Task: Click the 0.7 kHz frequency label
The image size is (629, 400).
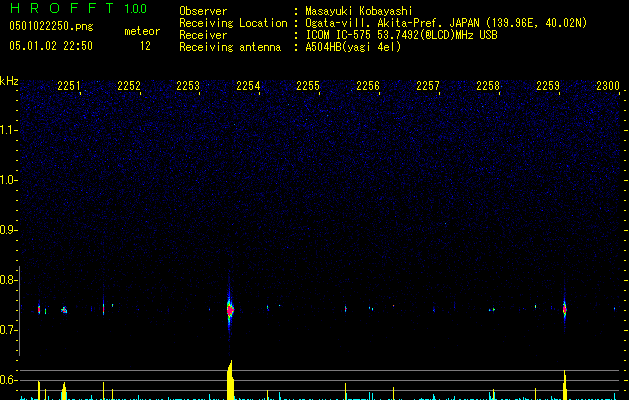Action: pyautogui.click(x=8, y=330)
